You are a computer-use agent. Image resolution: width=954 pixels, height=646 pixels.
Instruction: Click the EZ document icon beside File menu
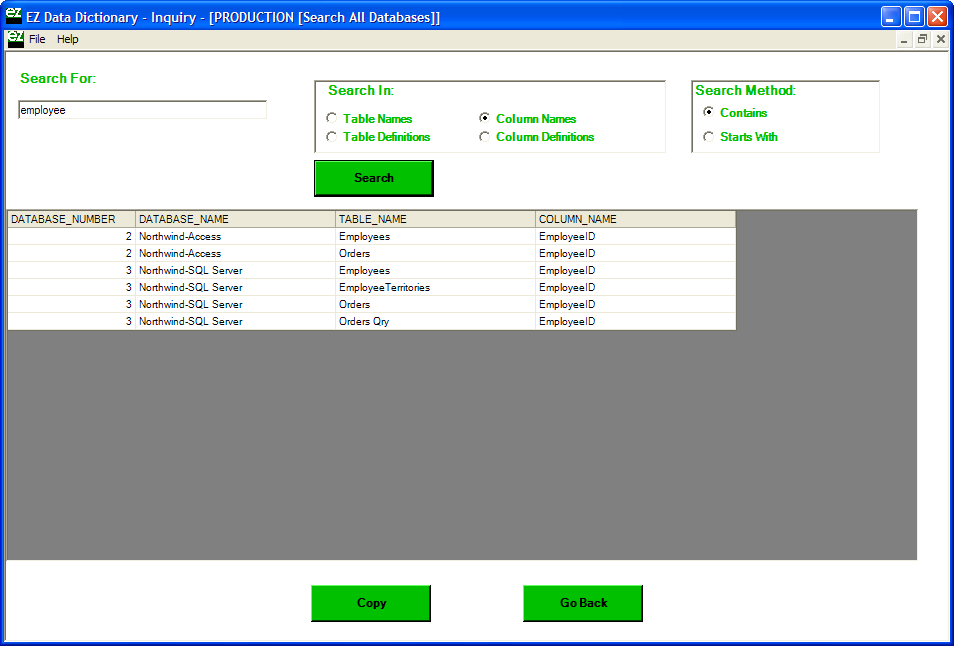click(x=15, y=39)
